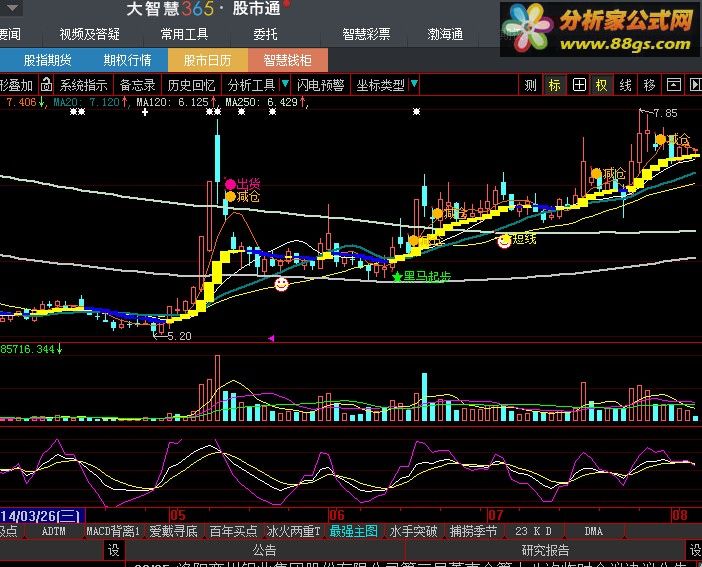
Task: Select the 移 move chart tool
Action: click(650, 85)
